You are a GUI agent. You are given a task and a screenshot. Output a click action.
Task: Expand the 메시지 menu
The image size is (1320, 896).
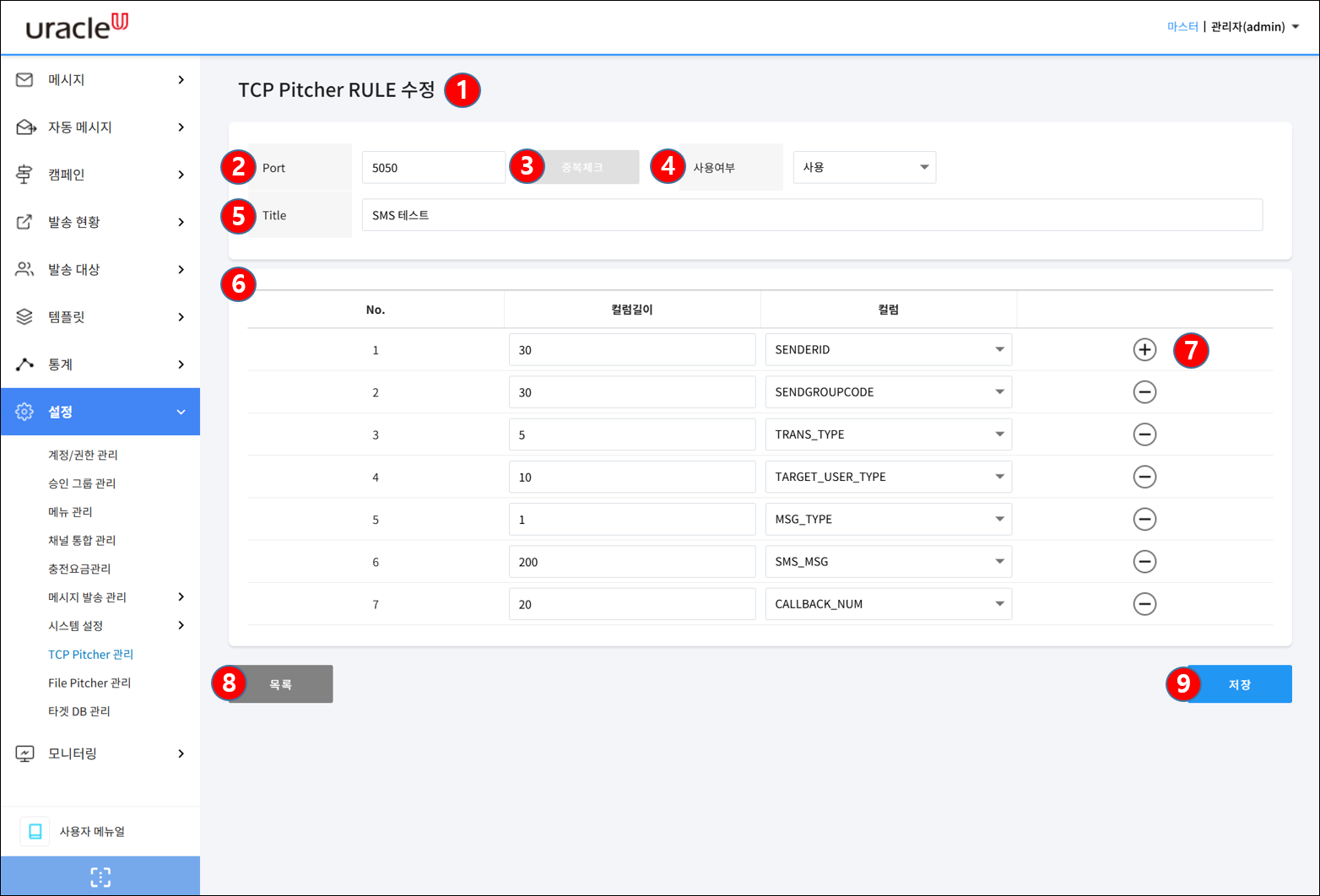point(181,79)
